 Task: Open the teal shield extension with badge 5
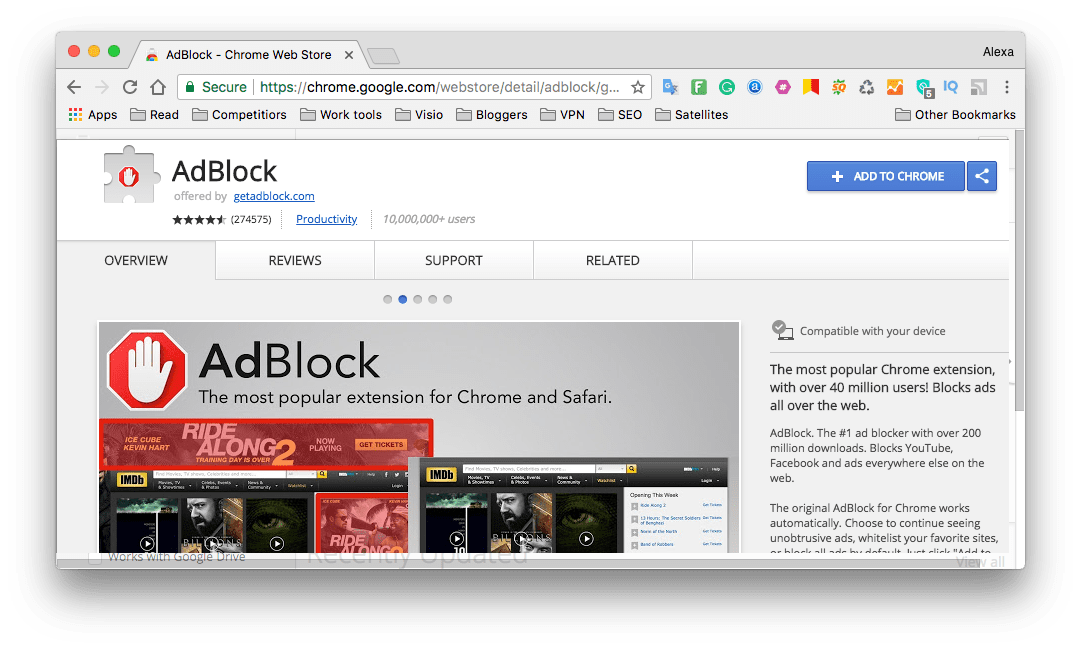pos(924,88)
